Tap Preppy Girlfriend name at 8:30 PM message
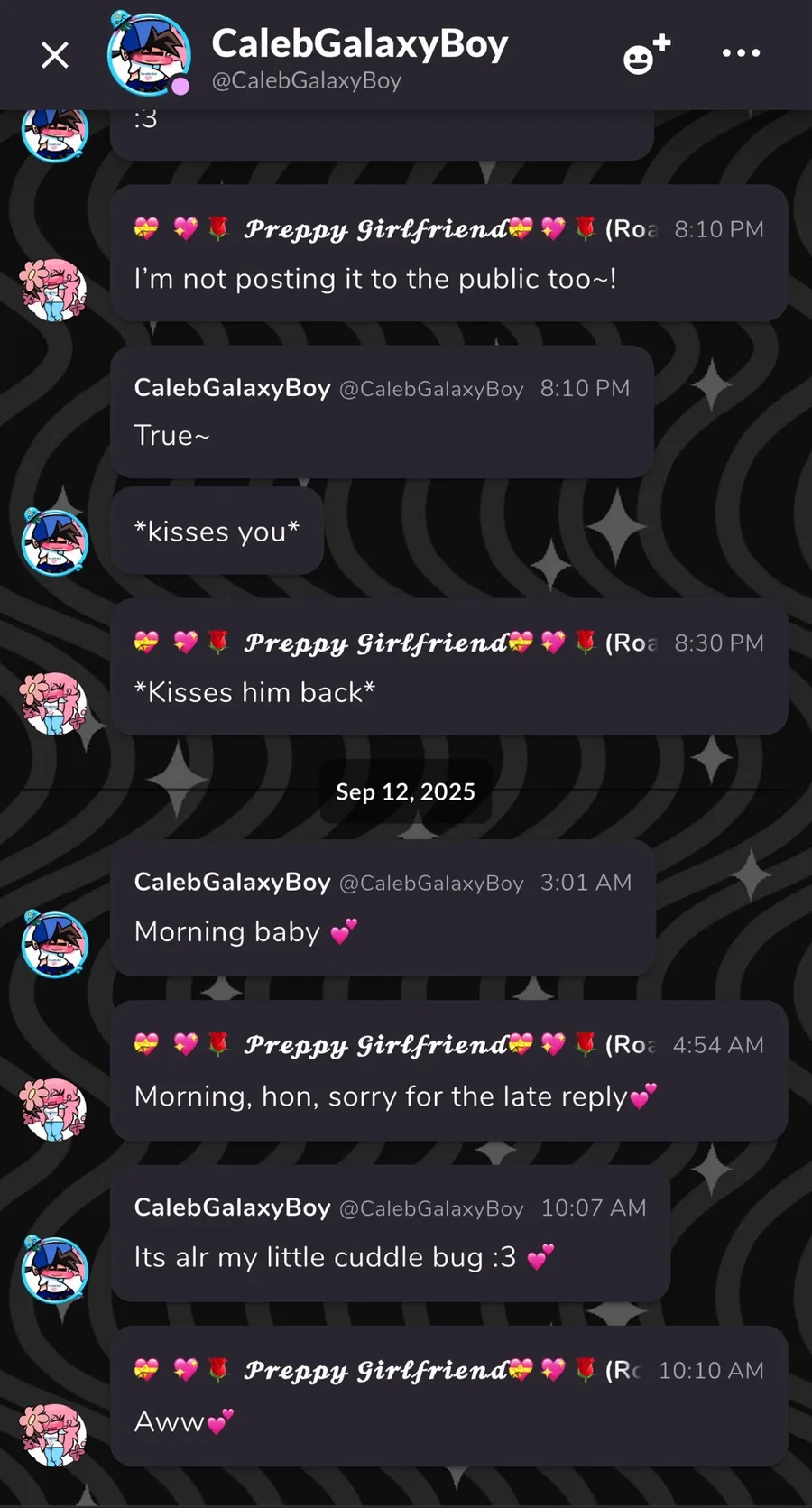 pos(375,643)
